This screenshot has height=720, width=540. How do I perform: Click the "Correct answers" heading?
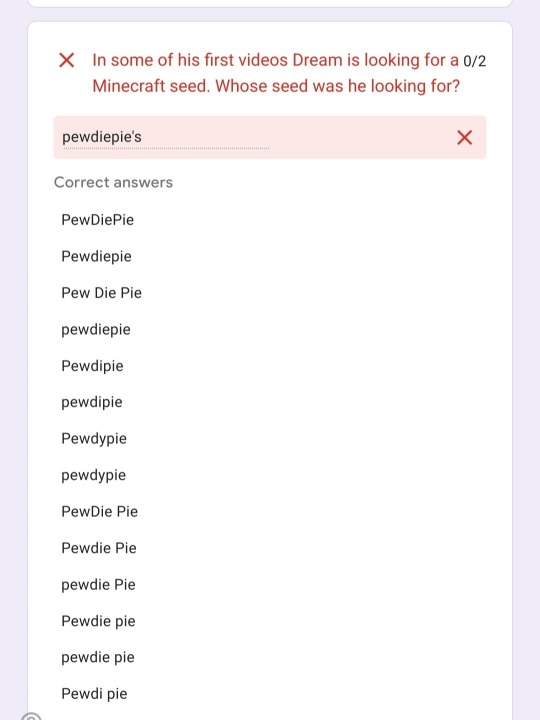(x=113, y=182)
